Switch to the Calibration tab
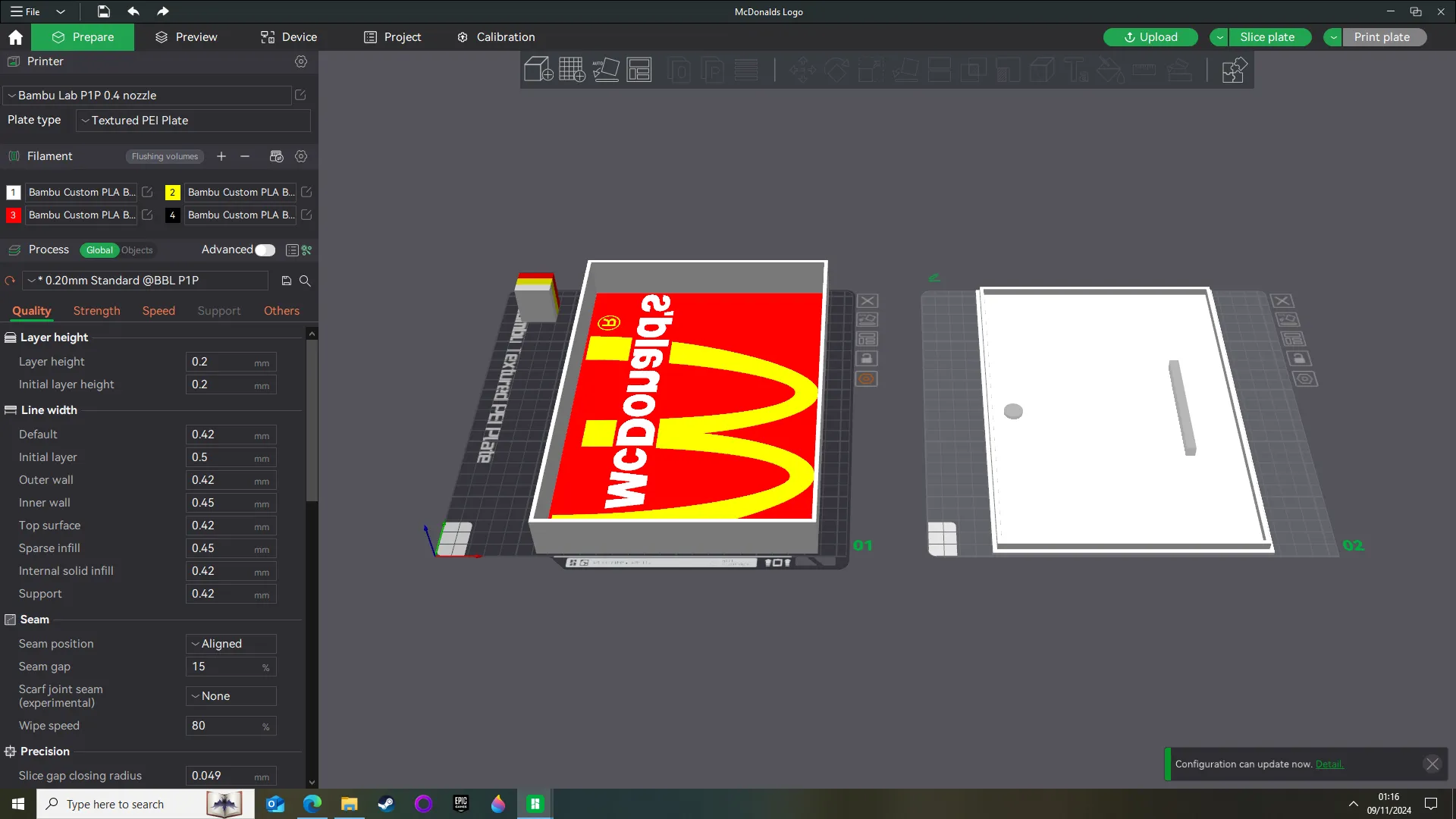The image size is (1456, 819). pos(496,37)
